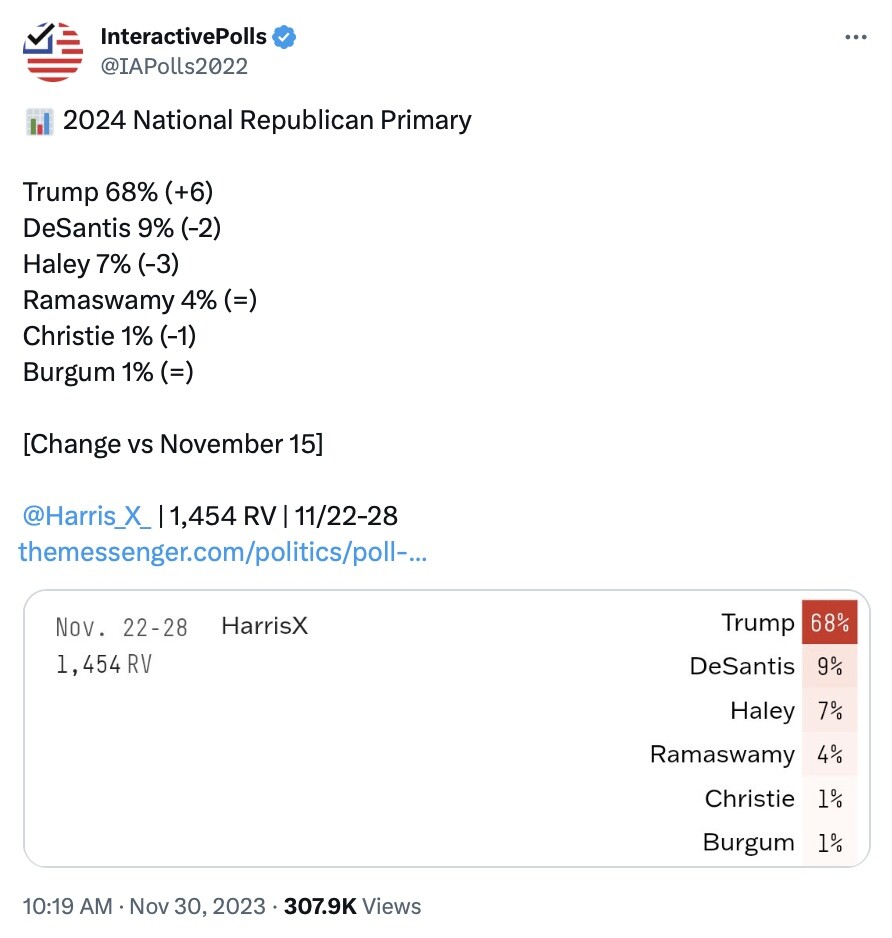The image size is (892, 938).
Task: Click the bar chart emoji icon
Action: 39,121
